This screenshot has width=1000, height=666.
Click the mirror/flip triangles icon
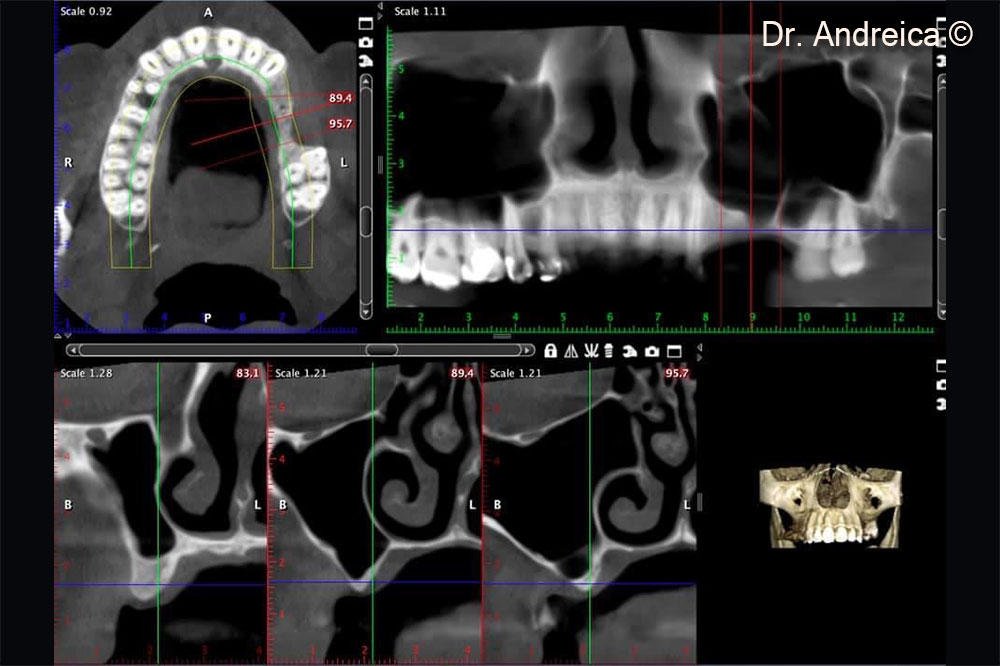click(571, 351)
